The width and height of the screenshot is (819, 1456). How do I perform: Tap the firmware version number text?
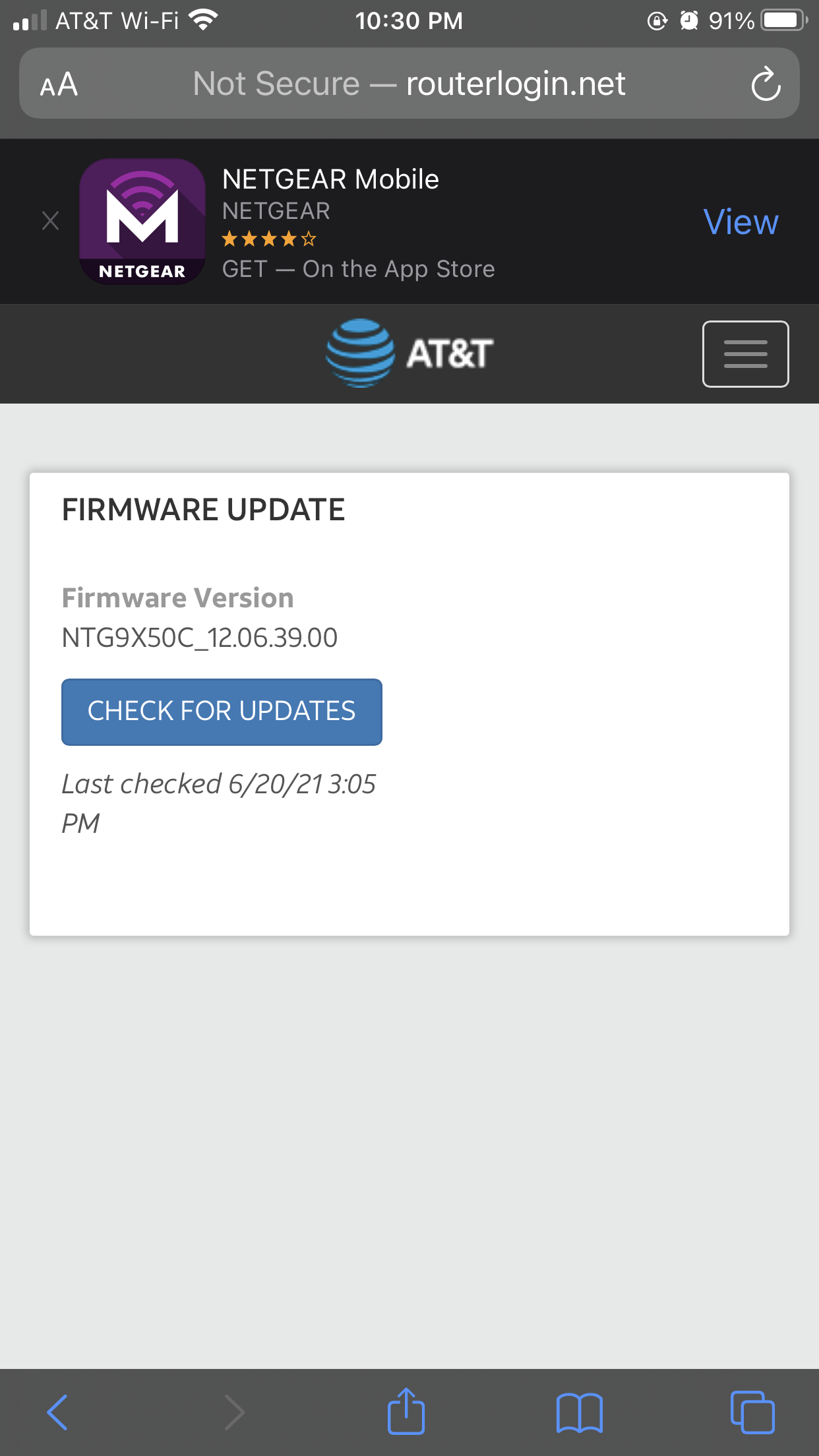click(x=200, y=638)
